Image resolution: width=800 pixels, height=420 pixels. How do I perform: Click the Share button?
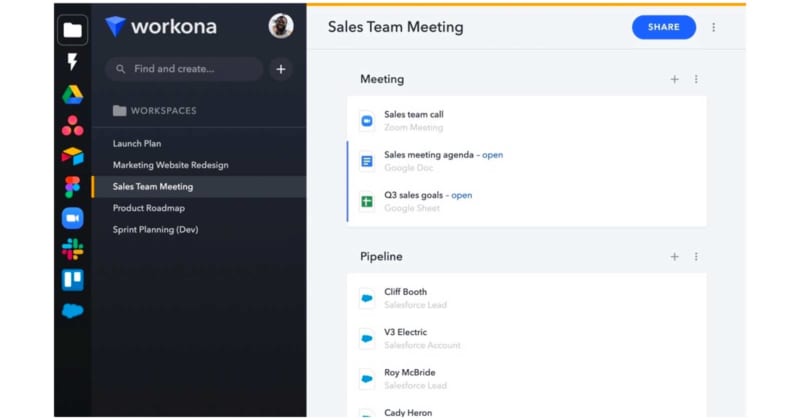pos(664,27)
